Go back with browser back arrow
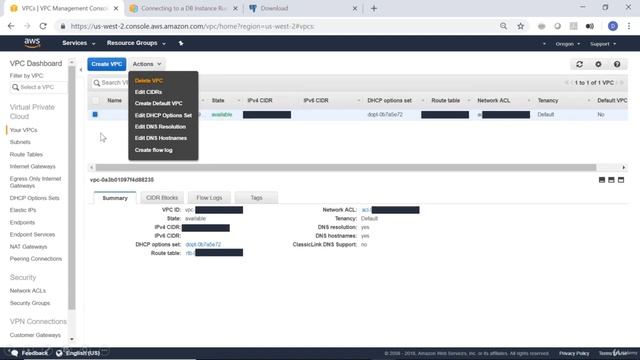The width and height of the screenshot is (640, 360). (x=11, y=26)
